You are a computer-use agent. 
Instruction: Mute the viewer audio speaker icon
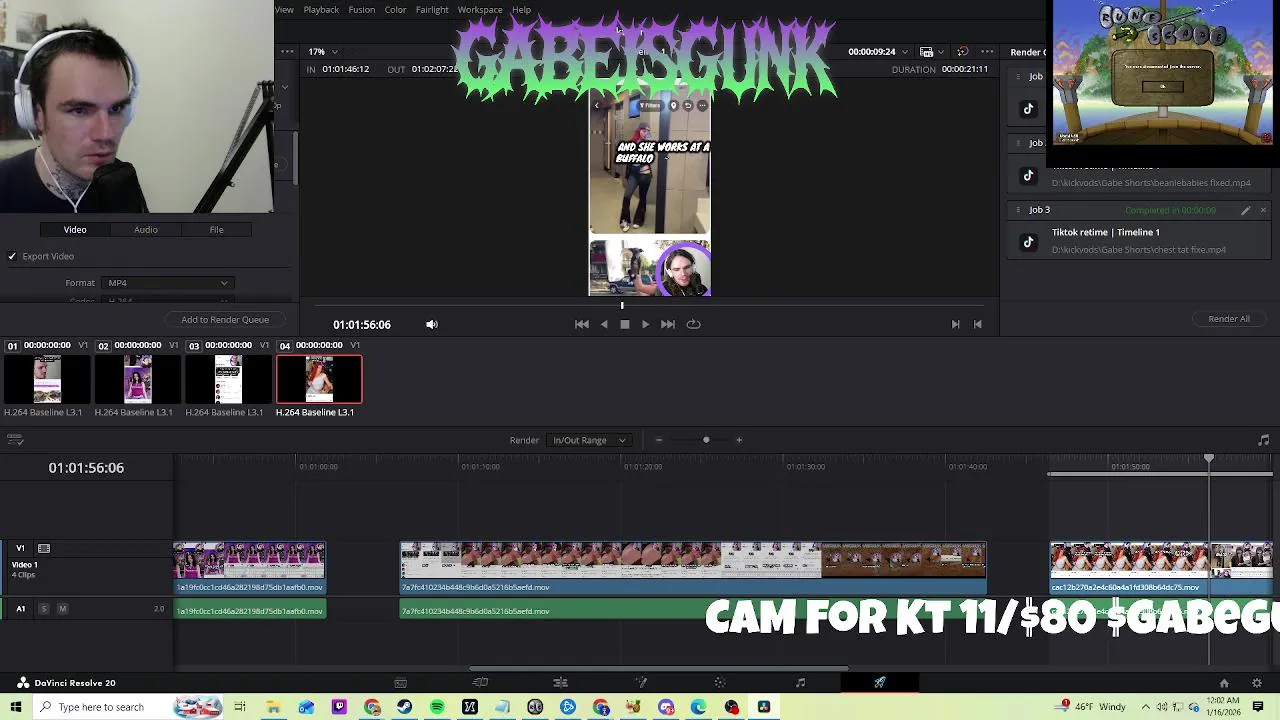432,324
